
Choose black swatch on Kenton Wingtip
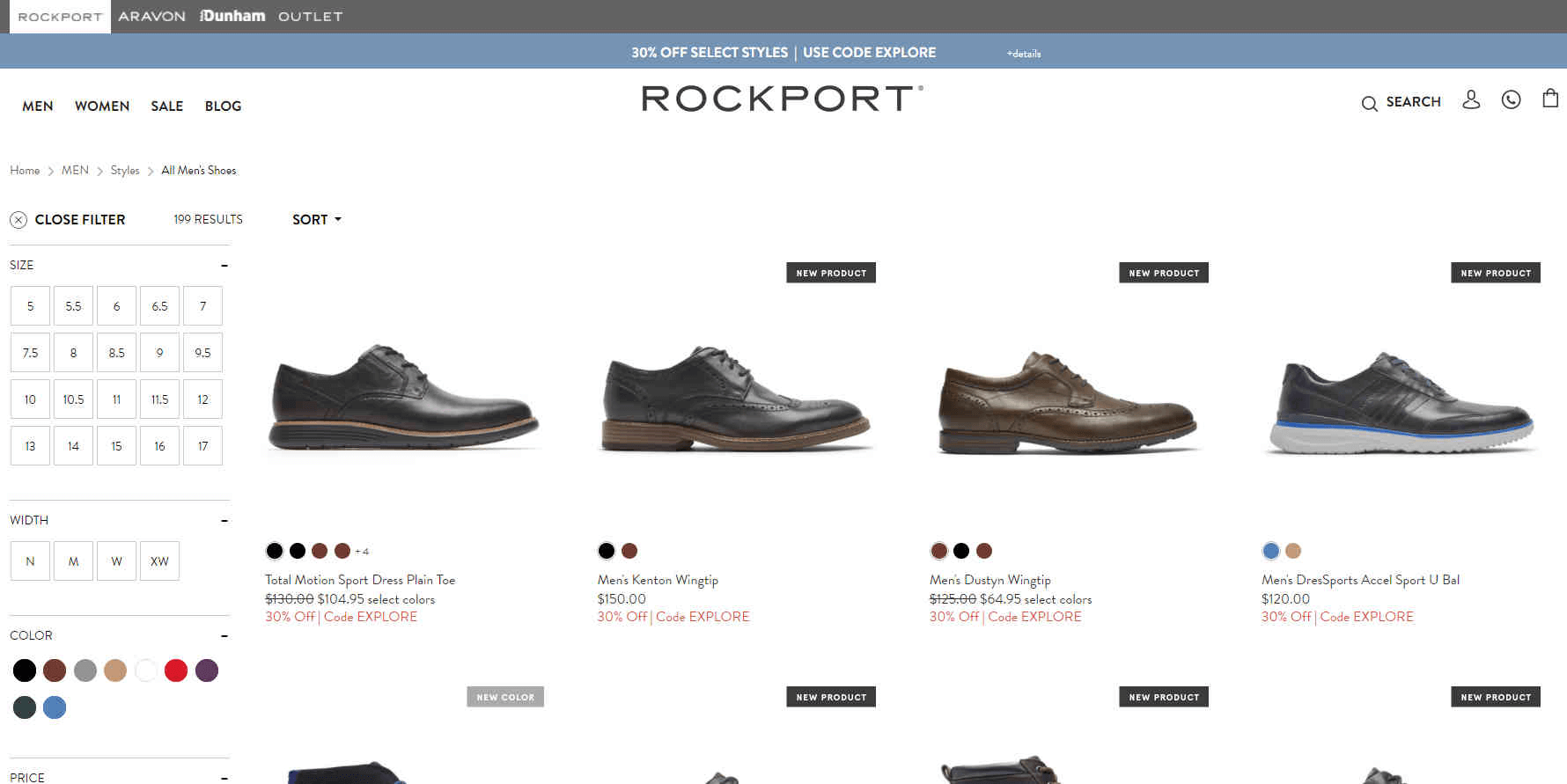point(607,551)
